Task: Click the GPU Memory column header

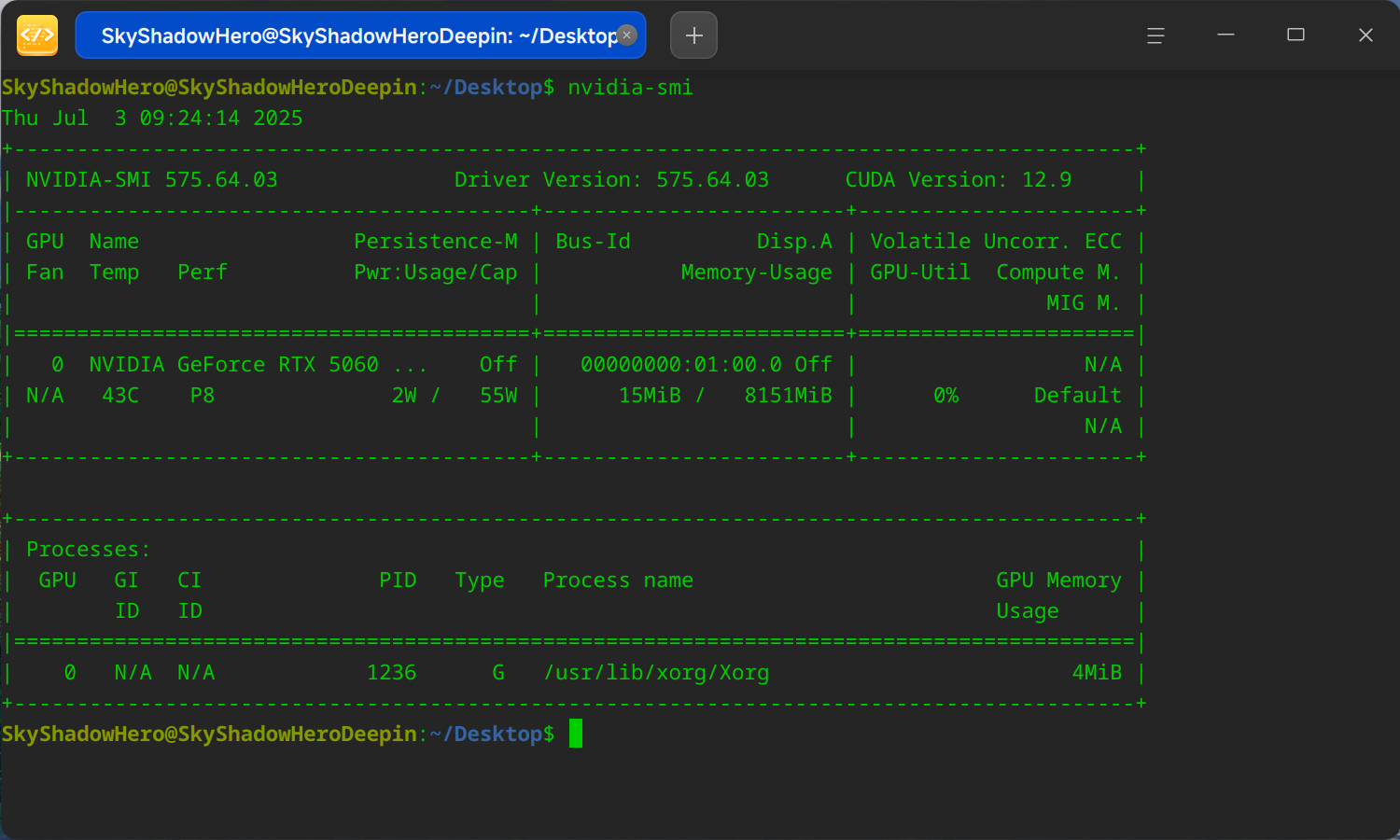Action: [1058, 581]
